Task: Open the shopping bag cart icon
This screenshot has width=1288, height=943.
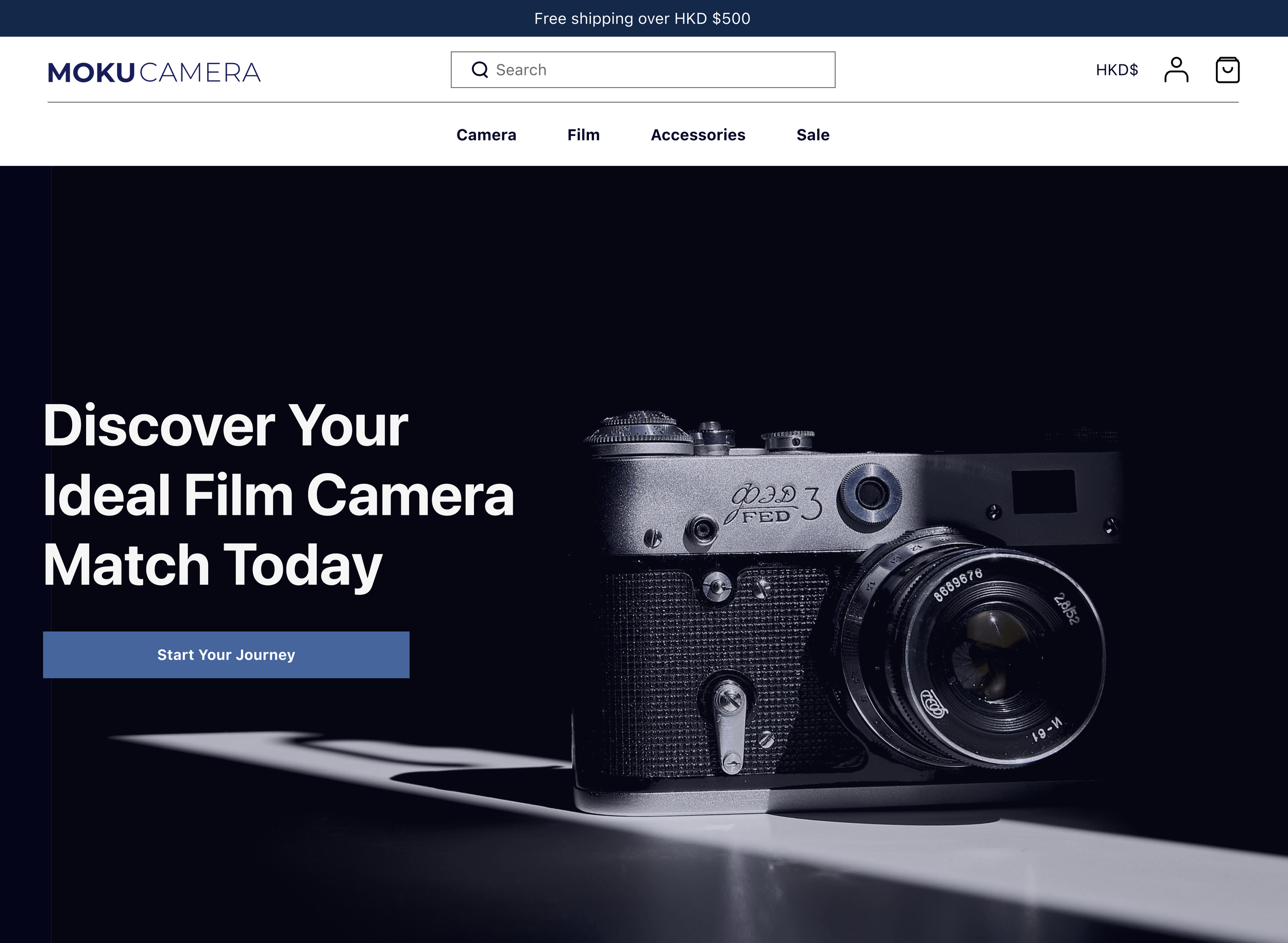Action: (1227, 70)
